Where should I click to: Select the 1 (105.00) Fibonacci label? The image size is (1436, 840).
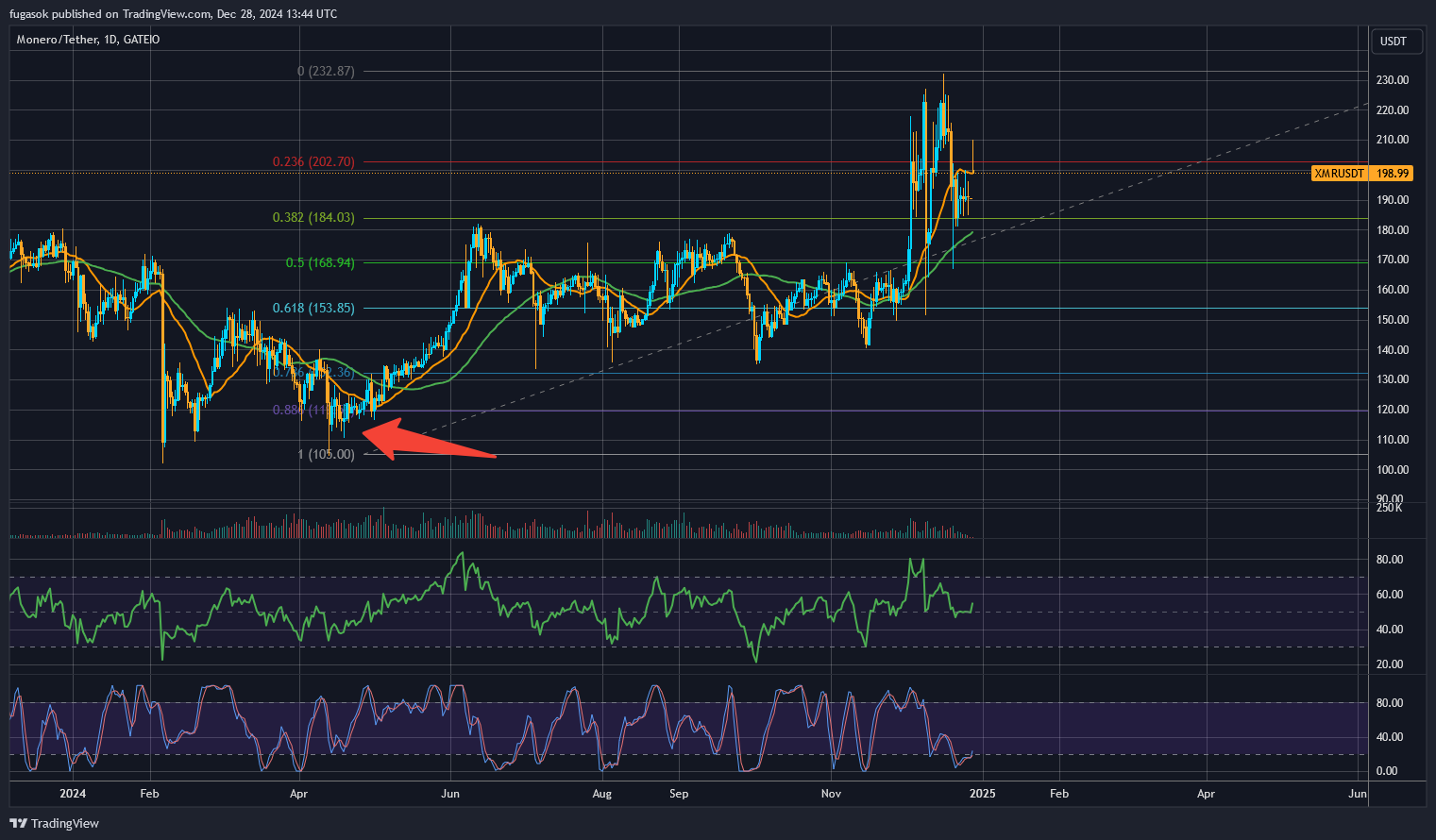327,454
